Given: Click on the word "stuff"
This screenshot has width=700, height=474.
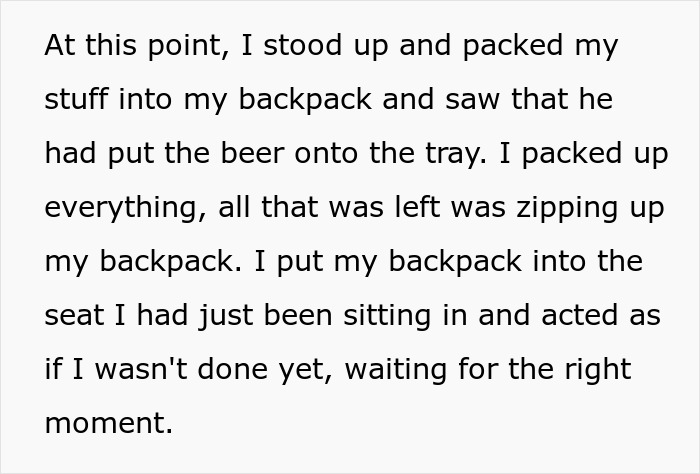Looking at the screenshot, I should click(x=72, y=100).
